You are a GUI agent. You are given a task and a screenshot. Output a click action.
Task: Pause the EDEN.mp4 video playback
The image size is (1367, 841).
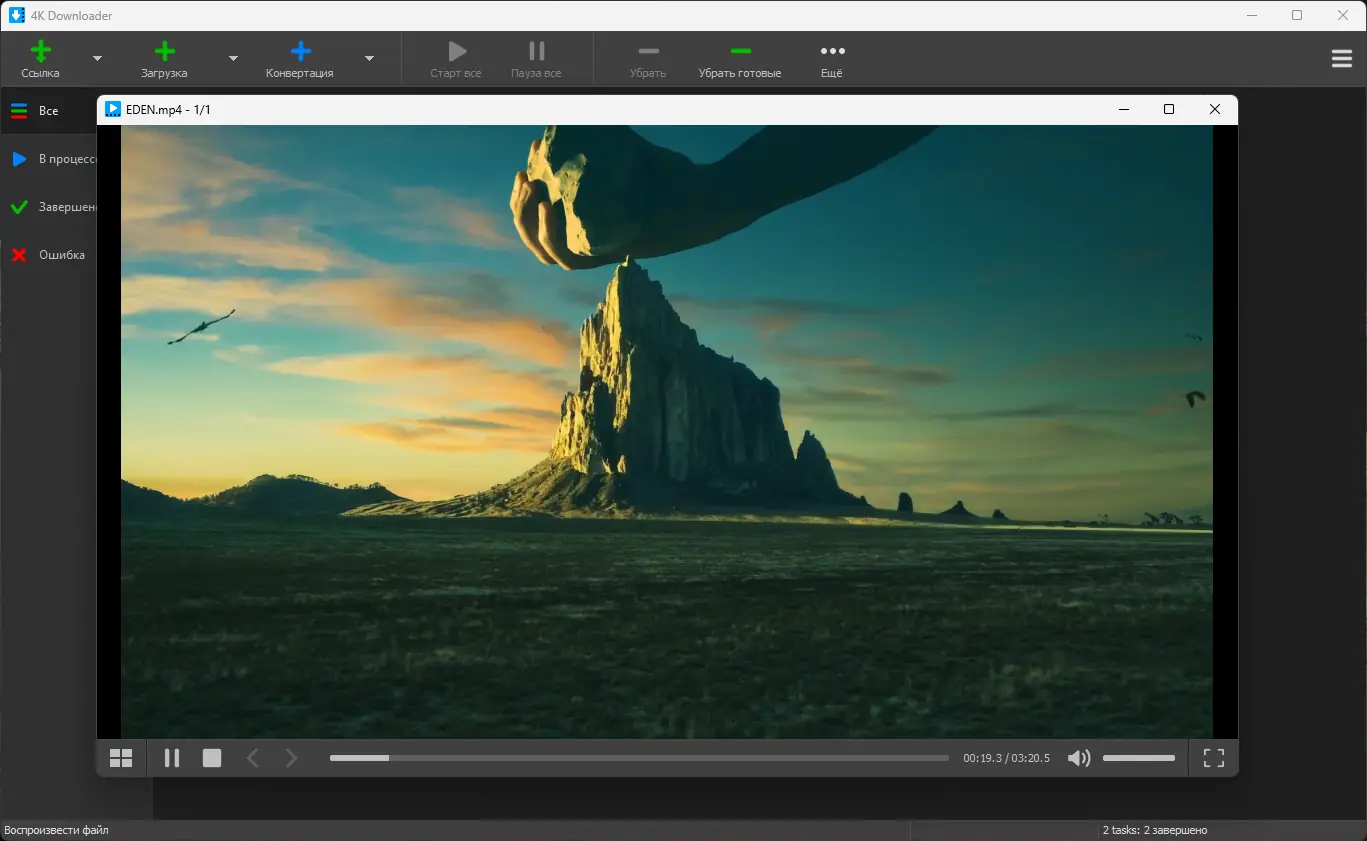coord(172,758)
